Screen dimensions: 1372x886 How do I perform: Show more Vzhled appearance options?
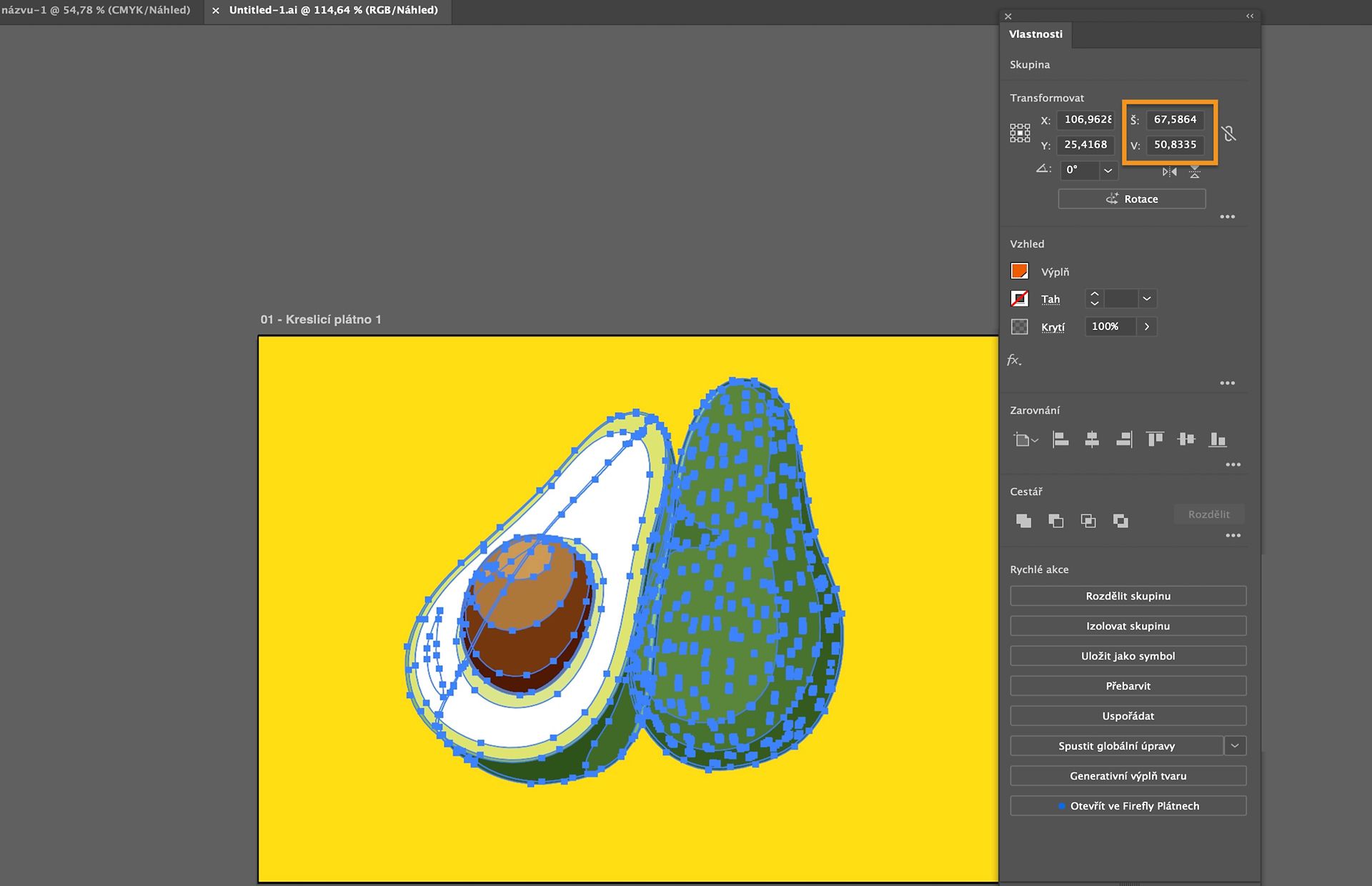1227,383
